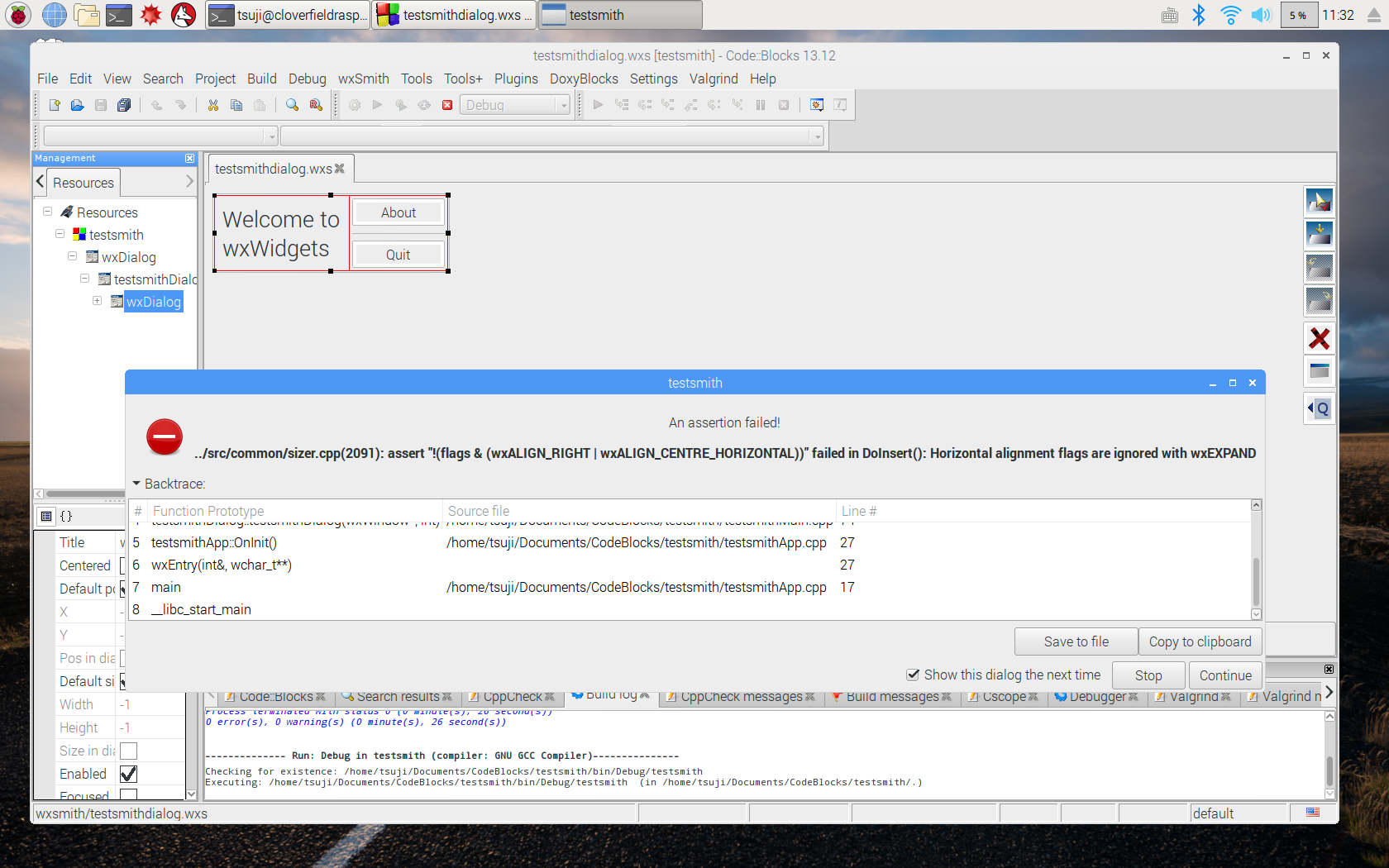Switch to Search results tab
Viewport: 1389px width, 868px height.
point(397,697)
